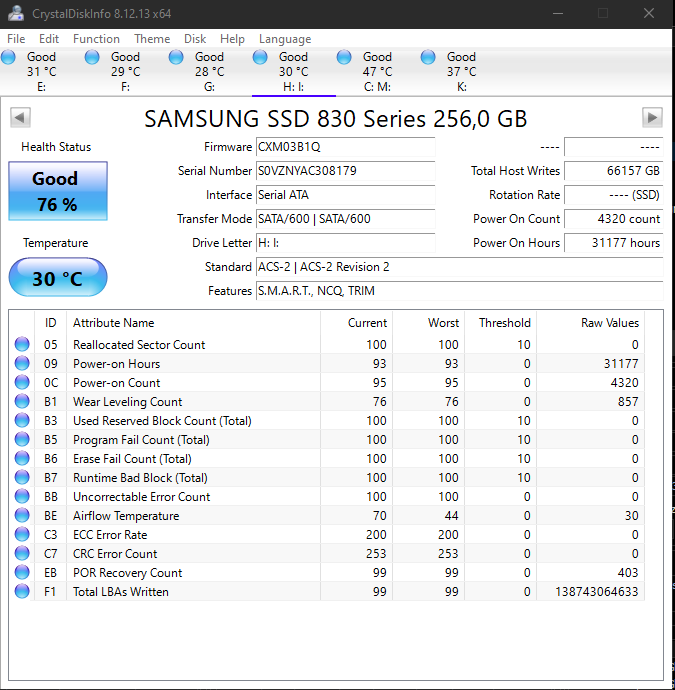This screenshot has width=675, height=690.
Task: Click the Firmware field CXM03B1Q
Action: [x=345, y=147]
